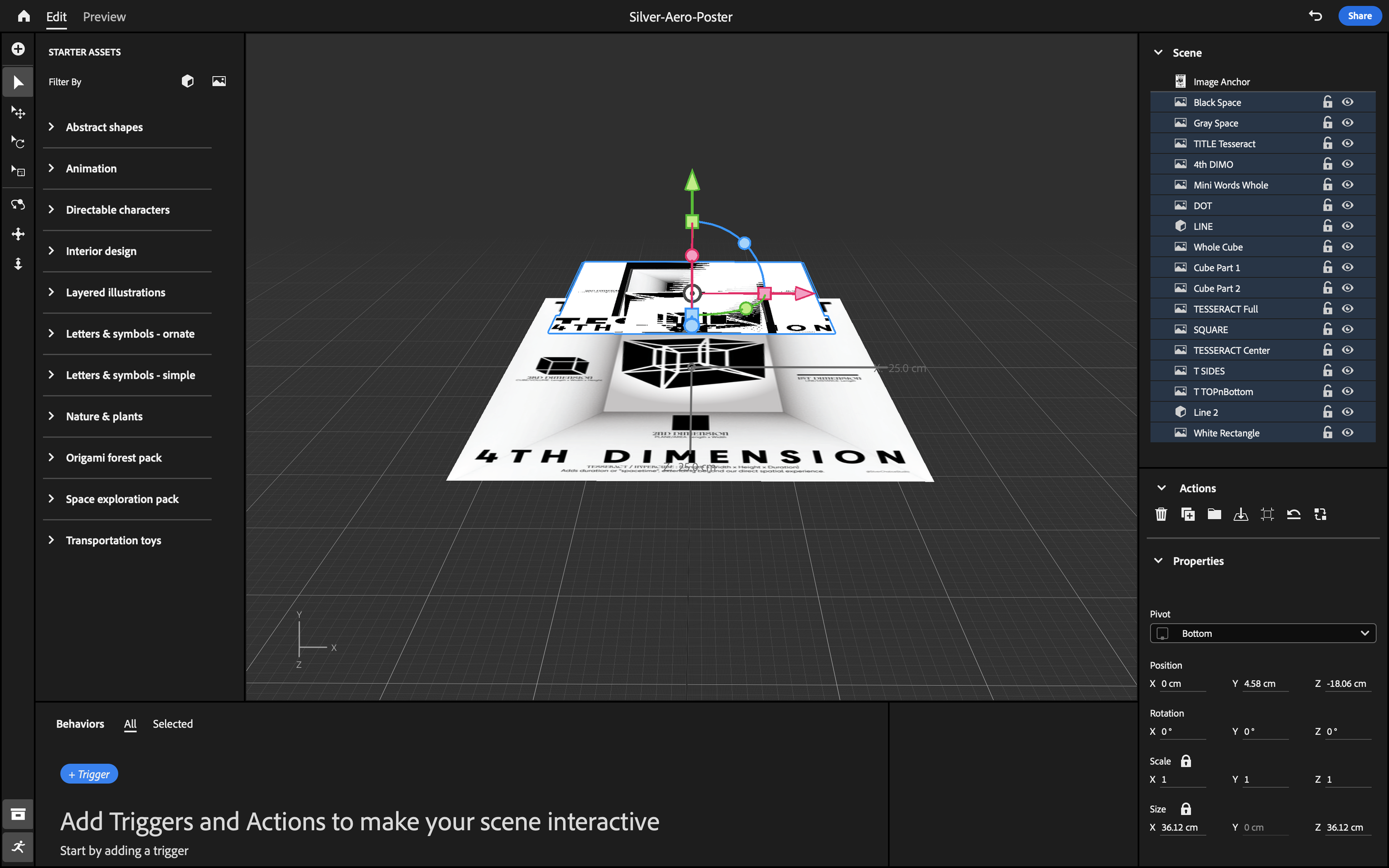Select the Orbit camera tool

point(18,204)
